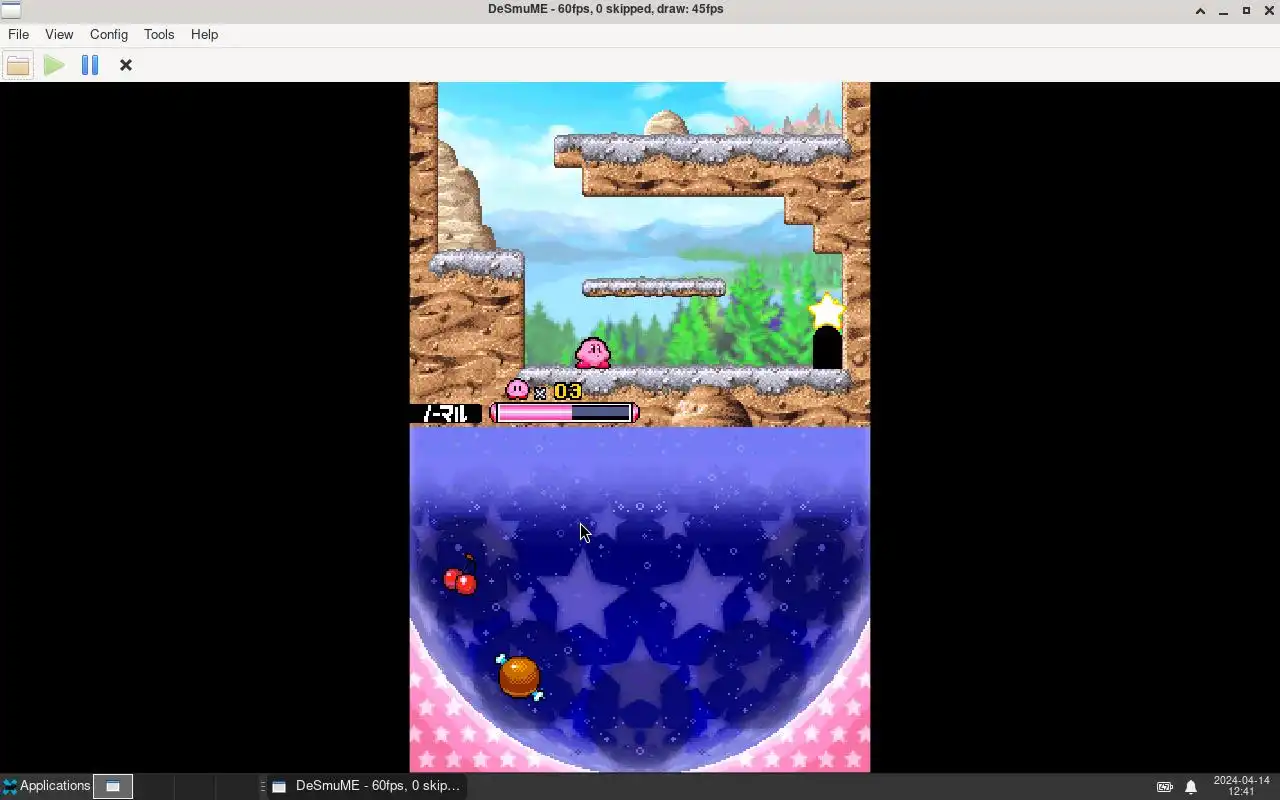Click the taskbar clock 2024-04-14 12:41

pyautogui.click(x=1241, y=786)
